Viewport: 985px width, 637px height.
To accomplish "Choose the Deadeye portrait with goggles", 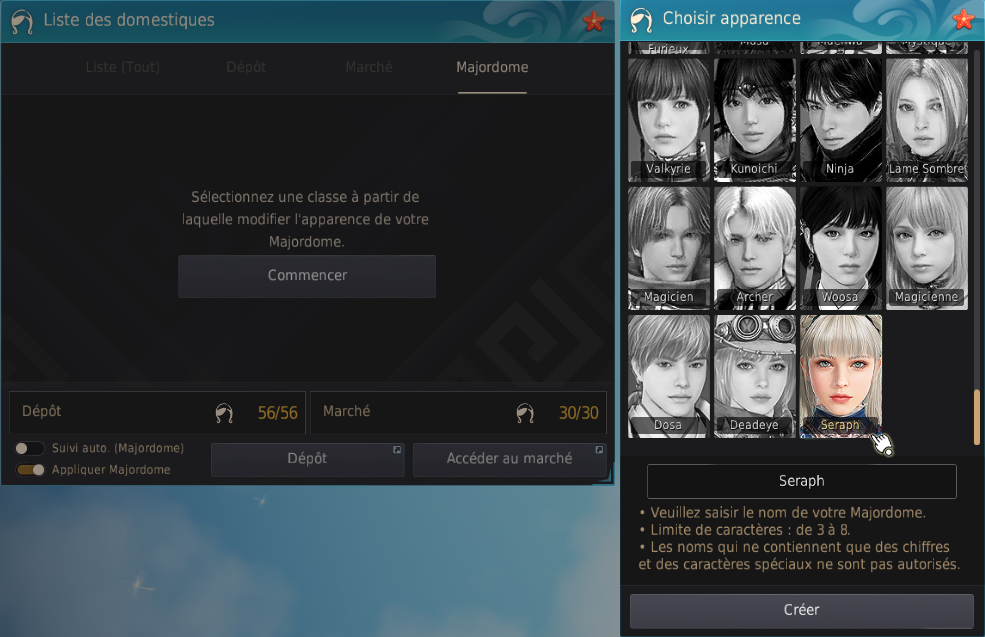I will tap(754, 376).
